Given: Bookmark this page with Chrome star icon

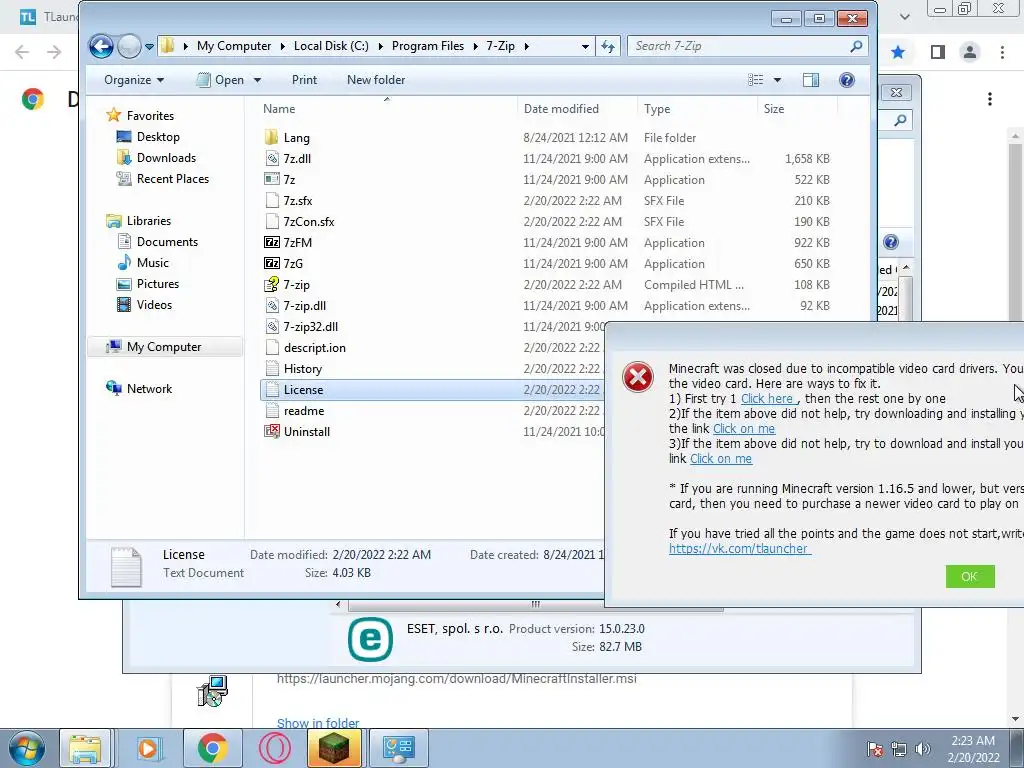Looking at the screenshot, I should coord(898,52).
